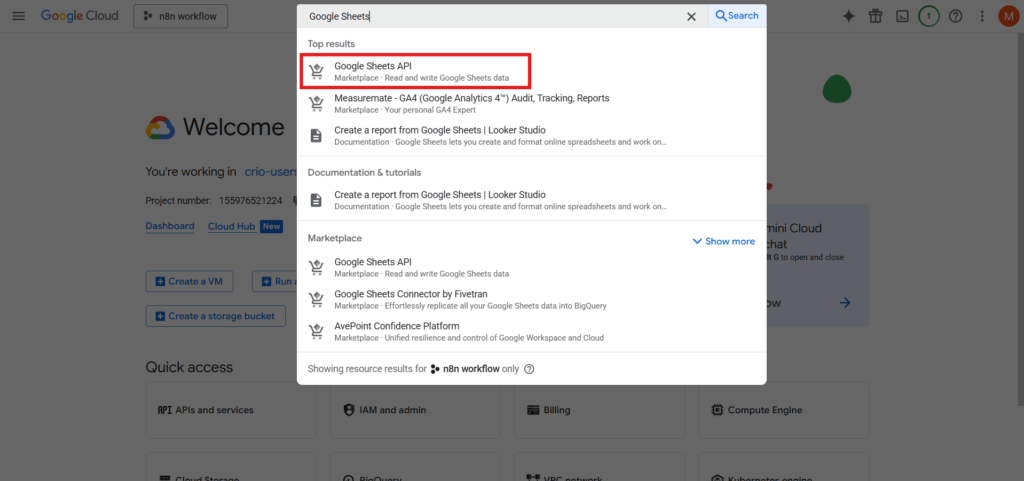1024x481 pixels.
Task: Click into the Google Sheets search field
Action: coord(490,16)
